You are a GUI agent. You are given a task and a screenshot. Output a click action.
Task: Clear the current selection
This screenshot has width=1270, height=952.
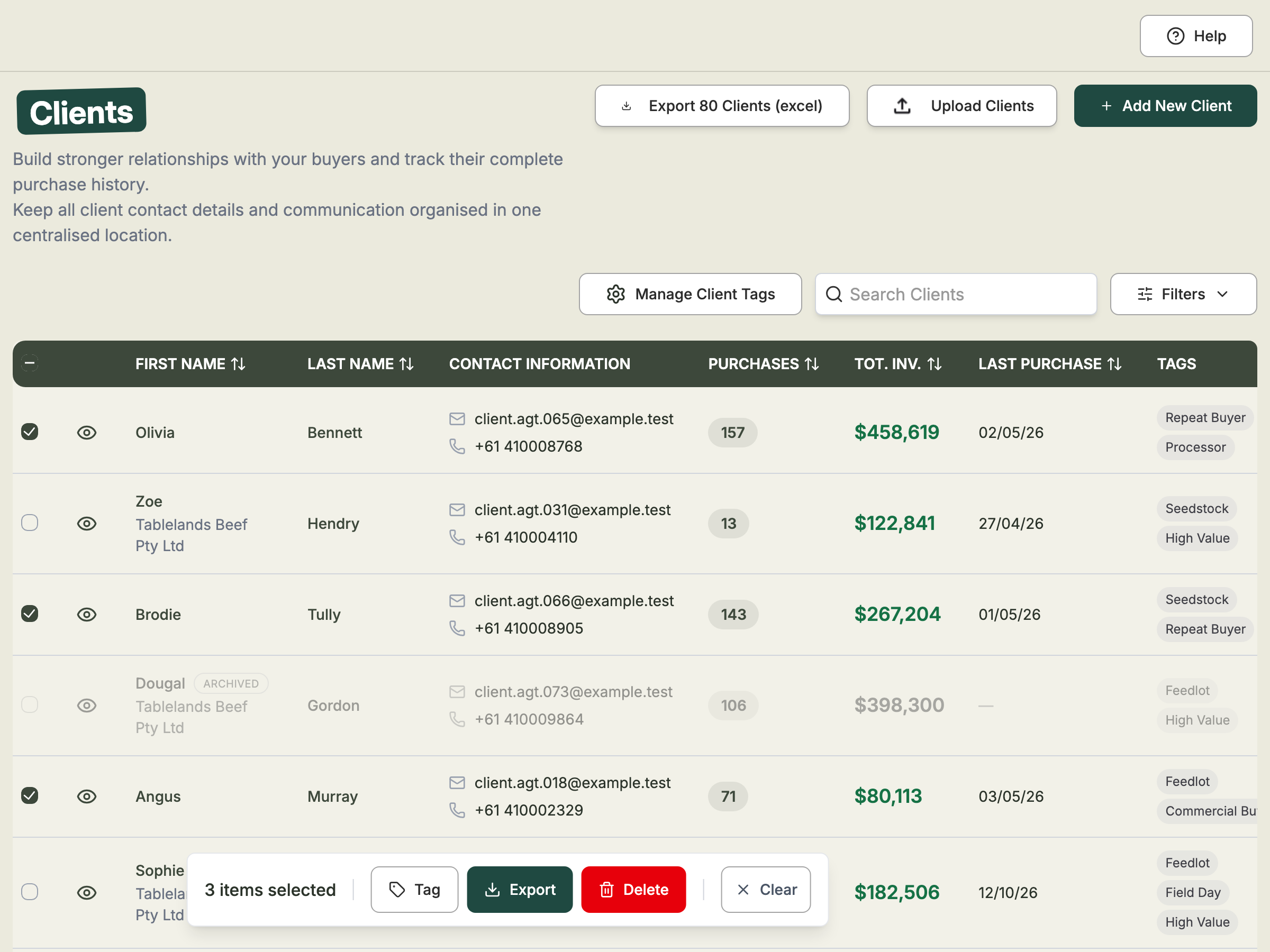(x=766, y=890)
